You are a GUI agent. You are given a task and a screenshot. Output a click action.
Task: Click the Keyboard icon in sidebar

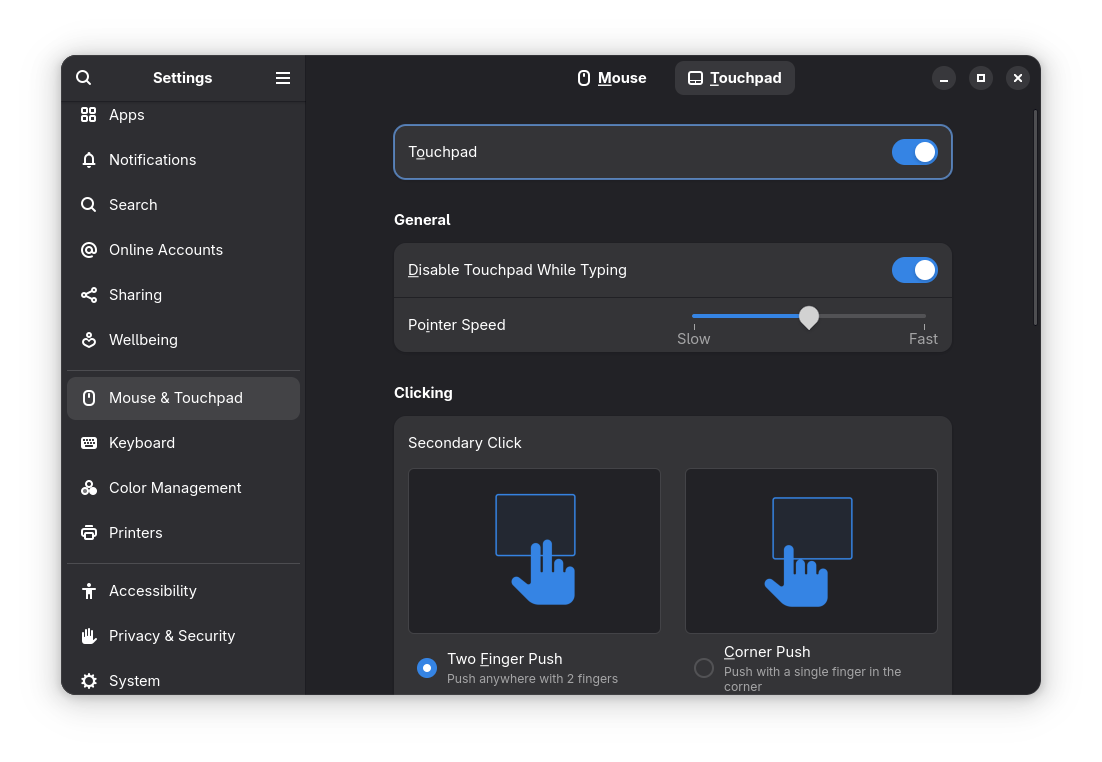pyautogui.click(x=89, y=443)
